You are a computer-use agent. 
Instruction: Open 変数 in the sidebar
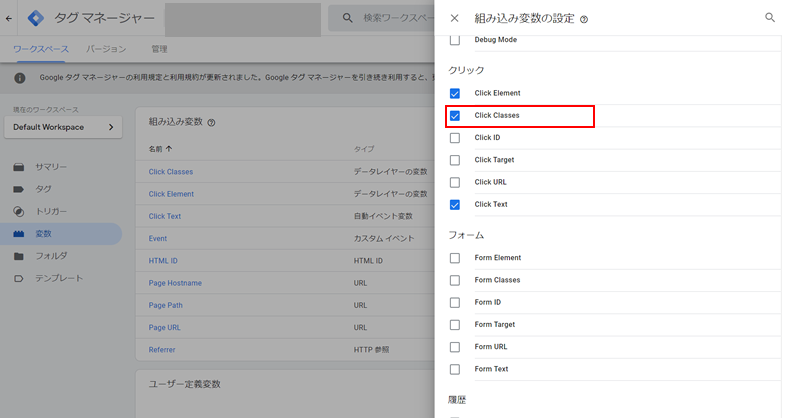(x=43, y=234)
